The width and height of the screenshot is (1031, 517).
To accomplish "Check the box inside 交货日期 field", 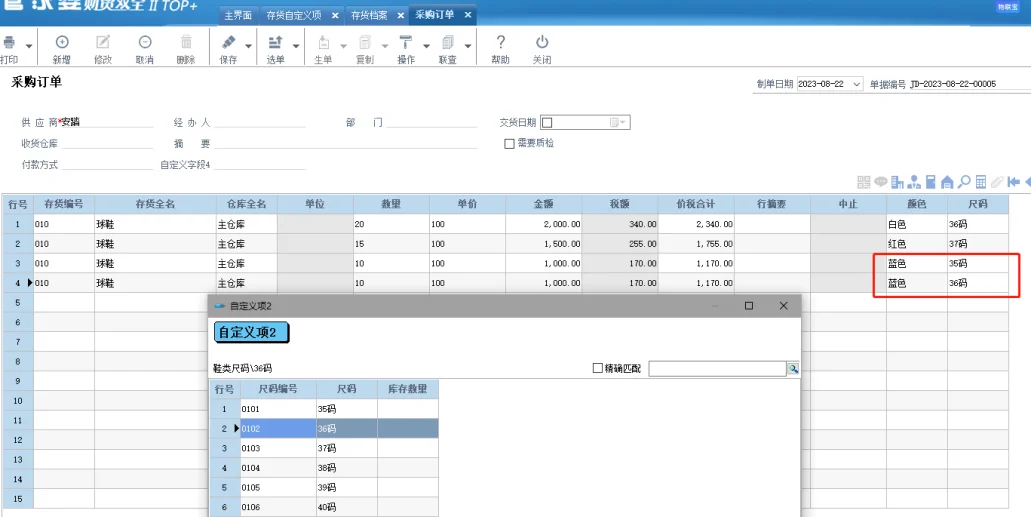I will (547, 123).
